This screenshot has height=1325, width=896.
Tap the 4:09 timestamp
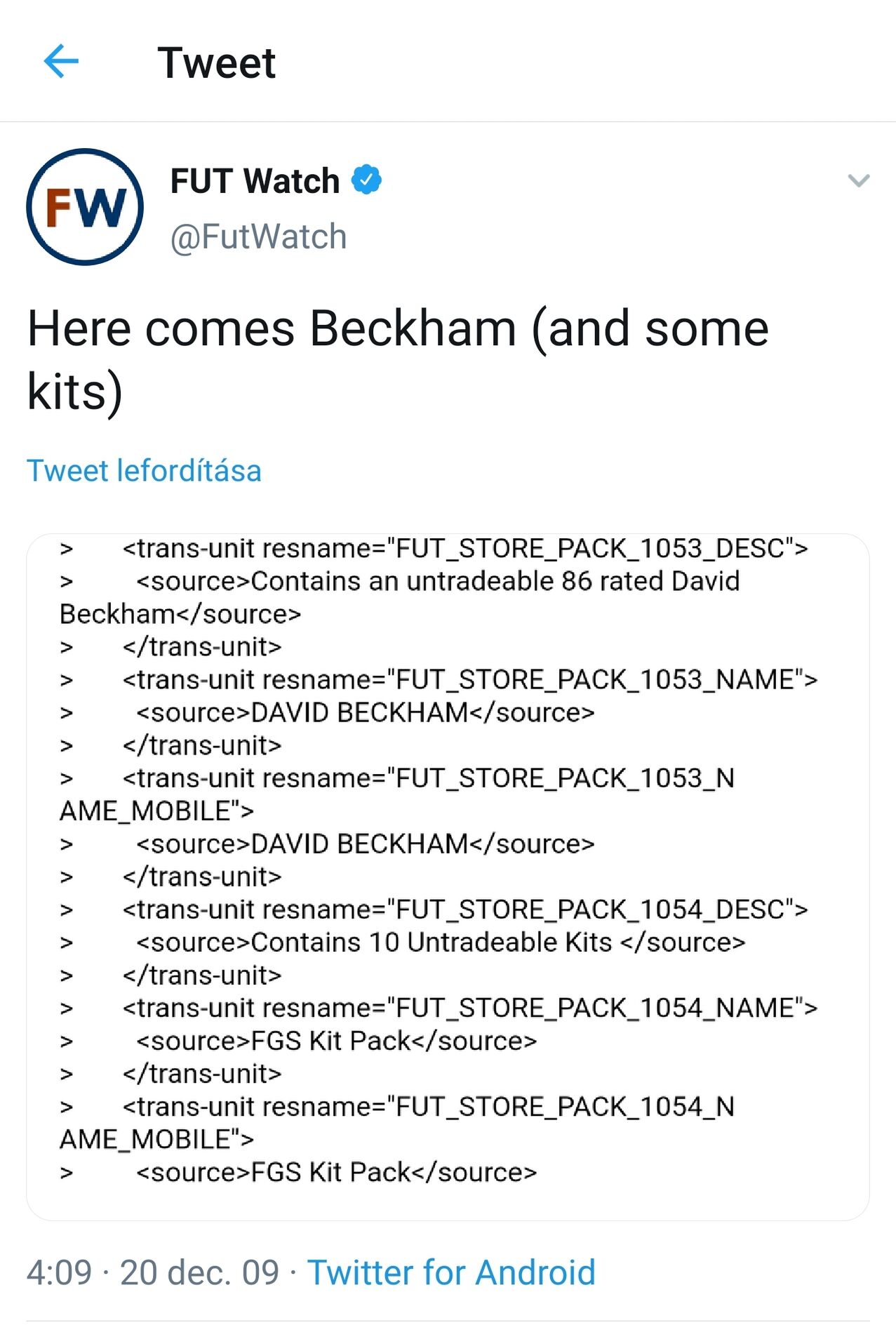pos(59,1272)
